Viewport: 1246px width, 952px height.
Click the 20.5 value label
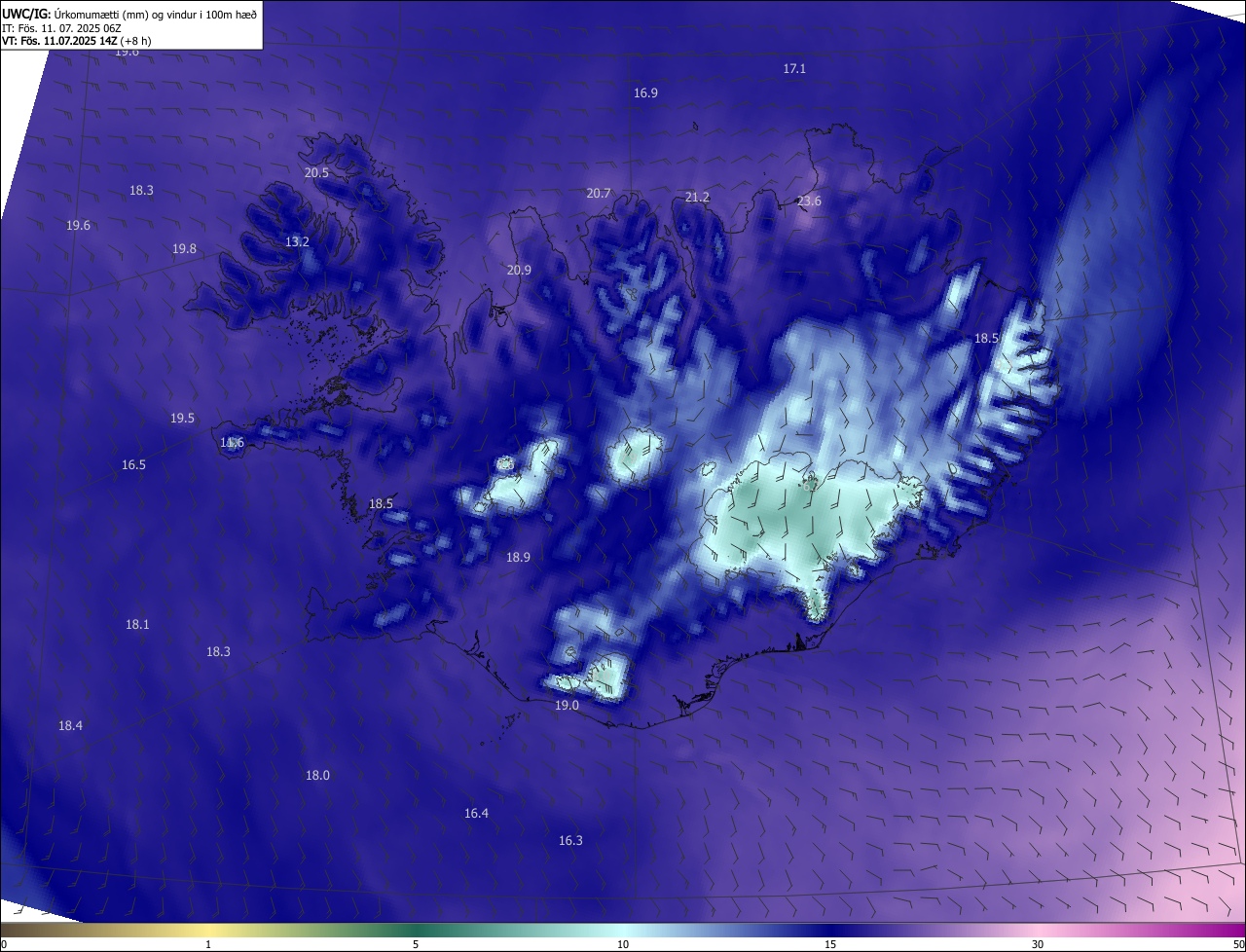point(316,173)
